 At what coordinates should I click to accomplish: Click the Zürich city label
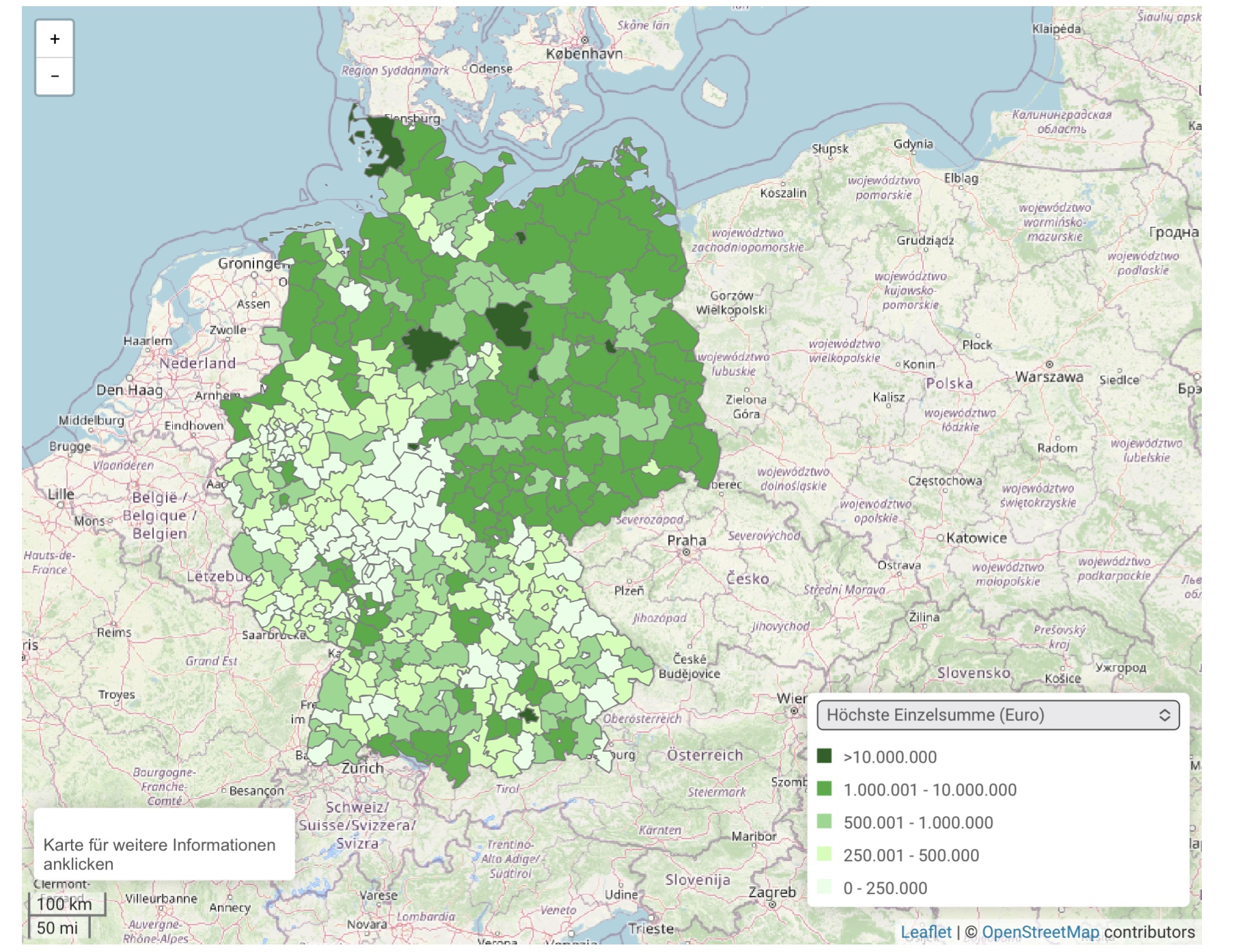[362, 768]
